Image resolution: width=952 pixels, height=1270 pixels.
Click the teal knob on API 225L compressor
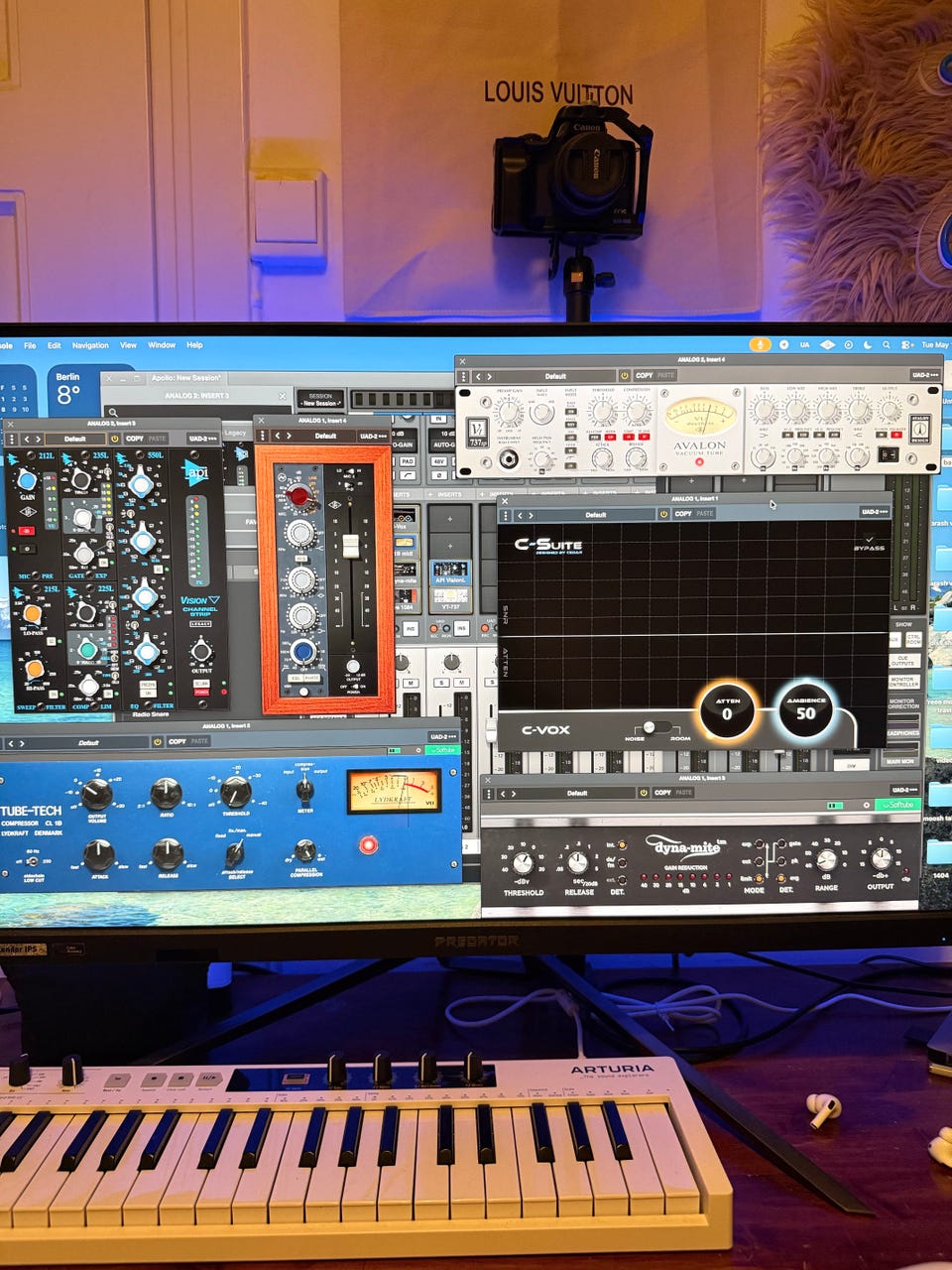[87, 649]
